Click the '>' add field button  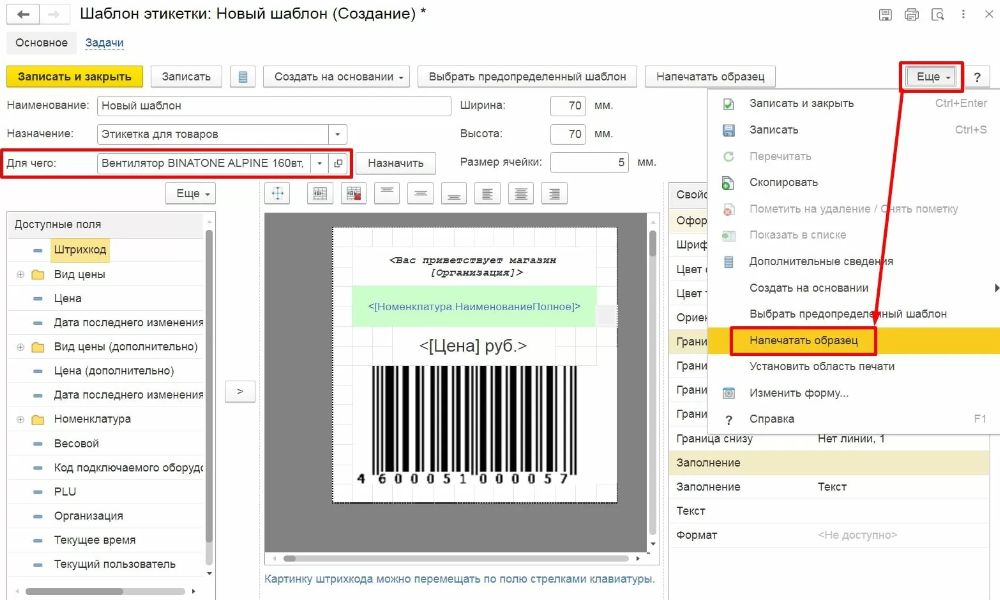240,391
